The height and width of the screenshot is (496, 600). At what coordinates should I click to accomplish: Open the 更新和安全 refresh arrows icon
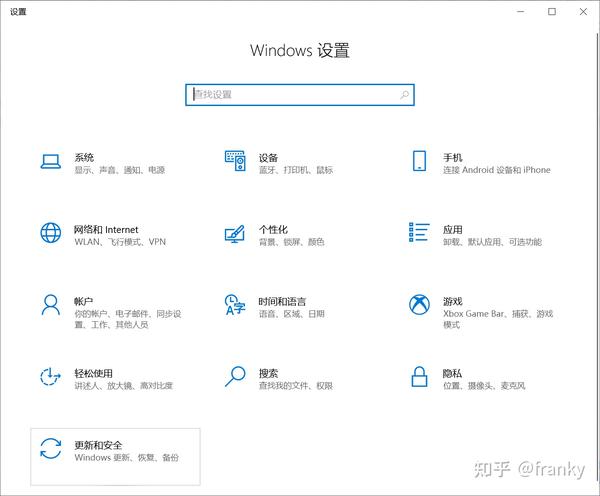51,449
